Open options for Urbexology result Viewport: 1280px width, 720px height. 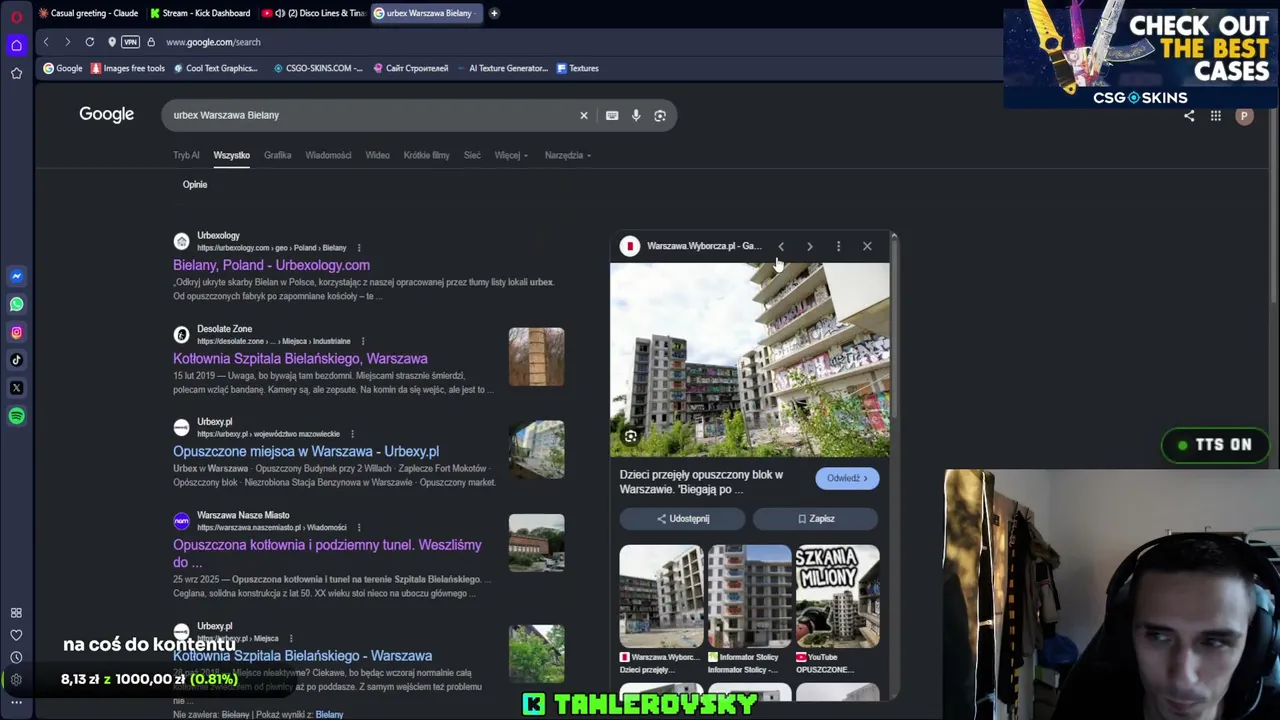[x=359, y=248]
